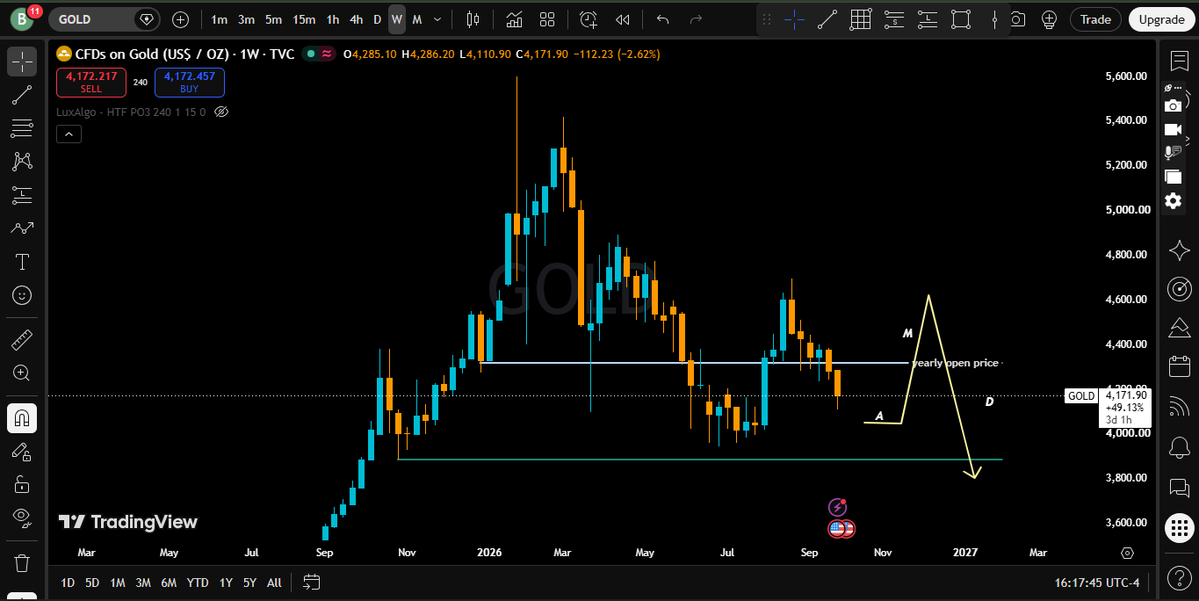
Task: Open the forecasting and measurement tools
Action: pos(22,195)
